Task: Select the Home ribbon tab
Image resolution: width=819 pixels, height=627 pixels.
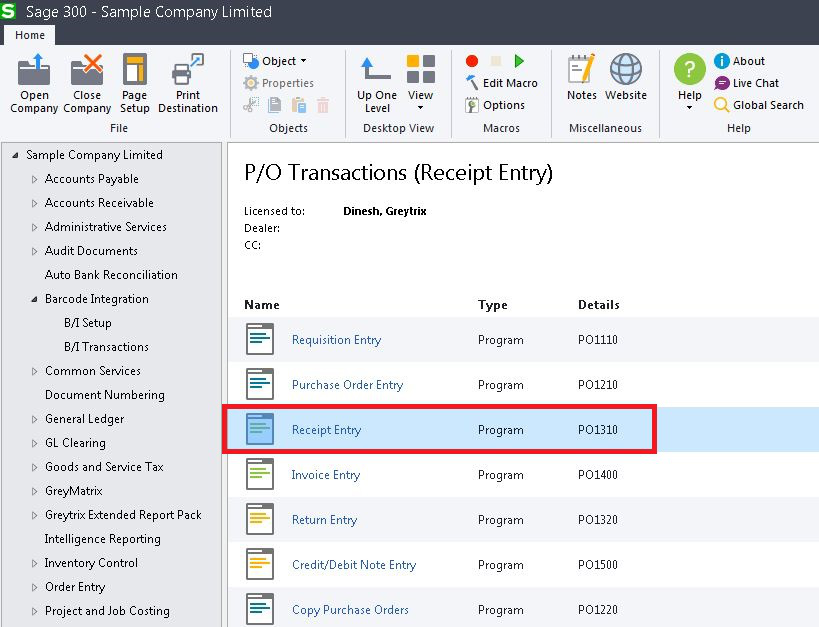Action: [x=30, y=35]
